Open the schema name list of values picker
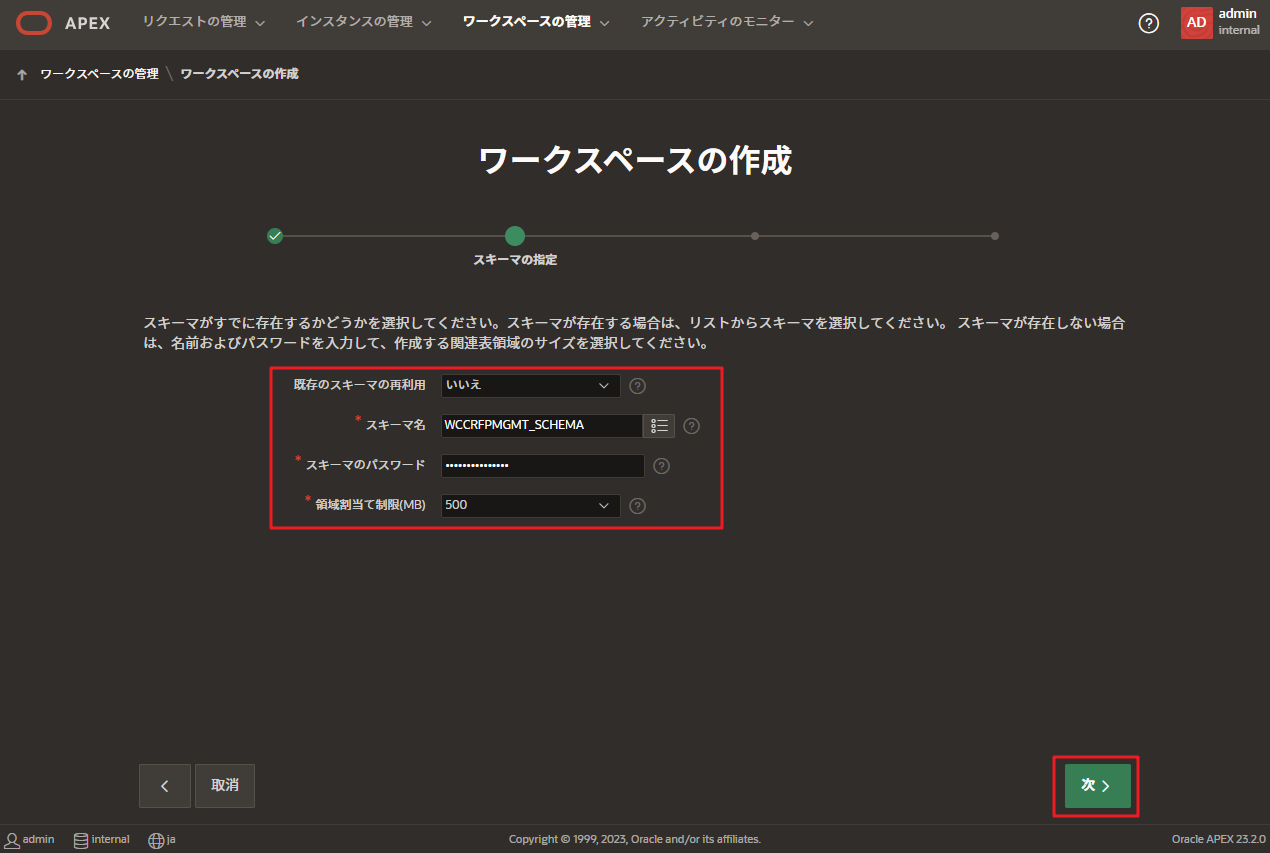The image size is (1270, 853). click(659, 425)
